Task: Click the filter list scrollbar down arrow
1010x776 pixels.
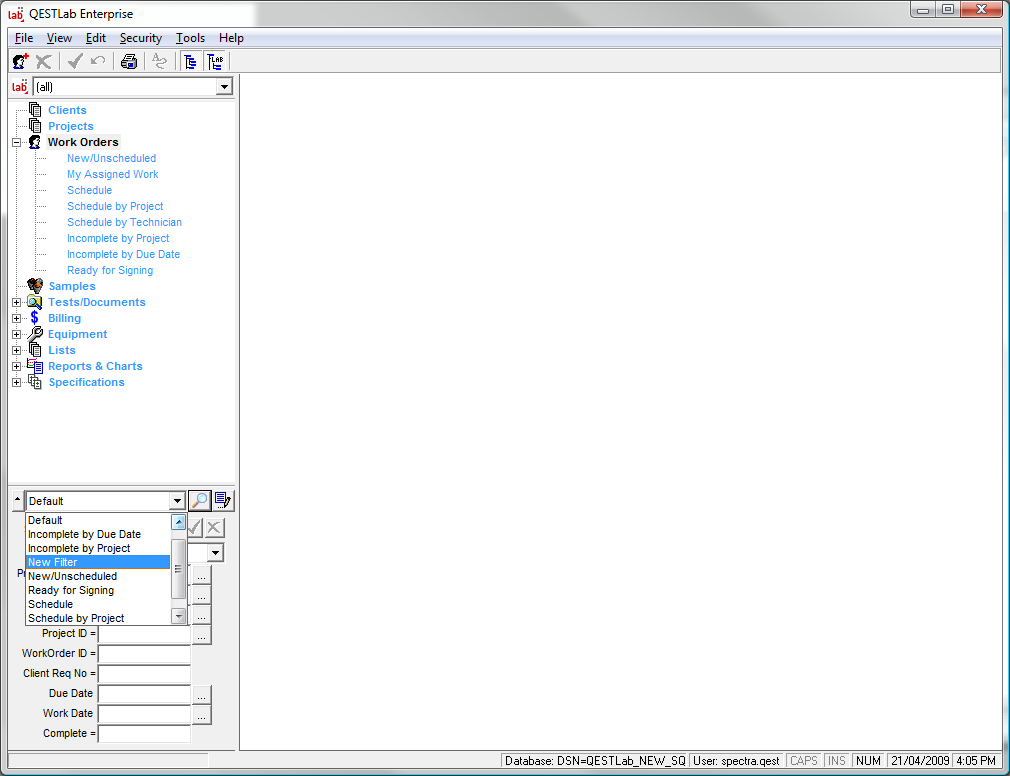Action: (178, 617)
